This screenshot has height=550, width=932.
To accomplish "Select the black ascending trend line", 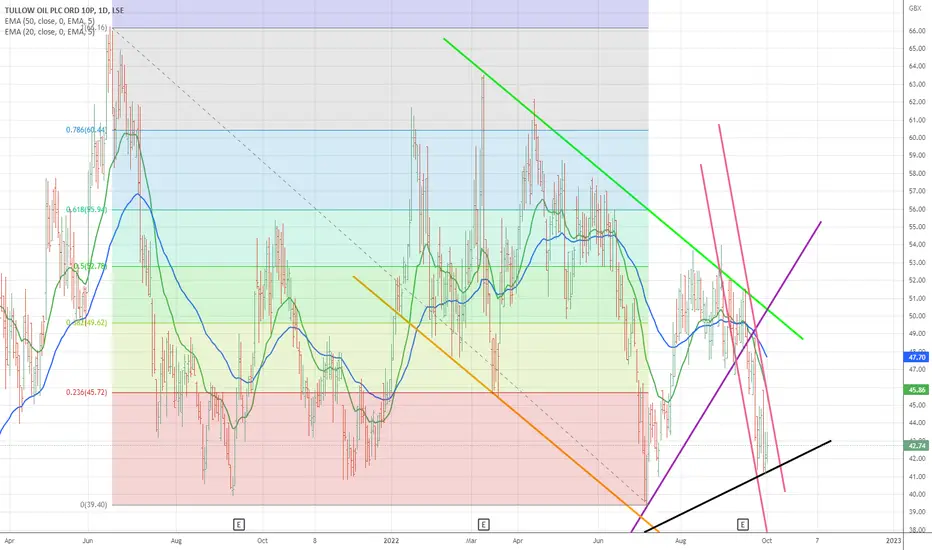I will point(737,486).
